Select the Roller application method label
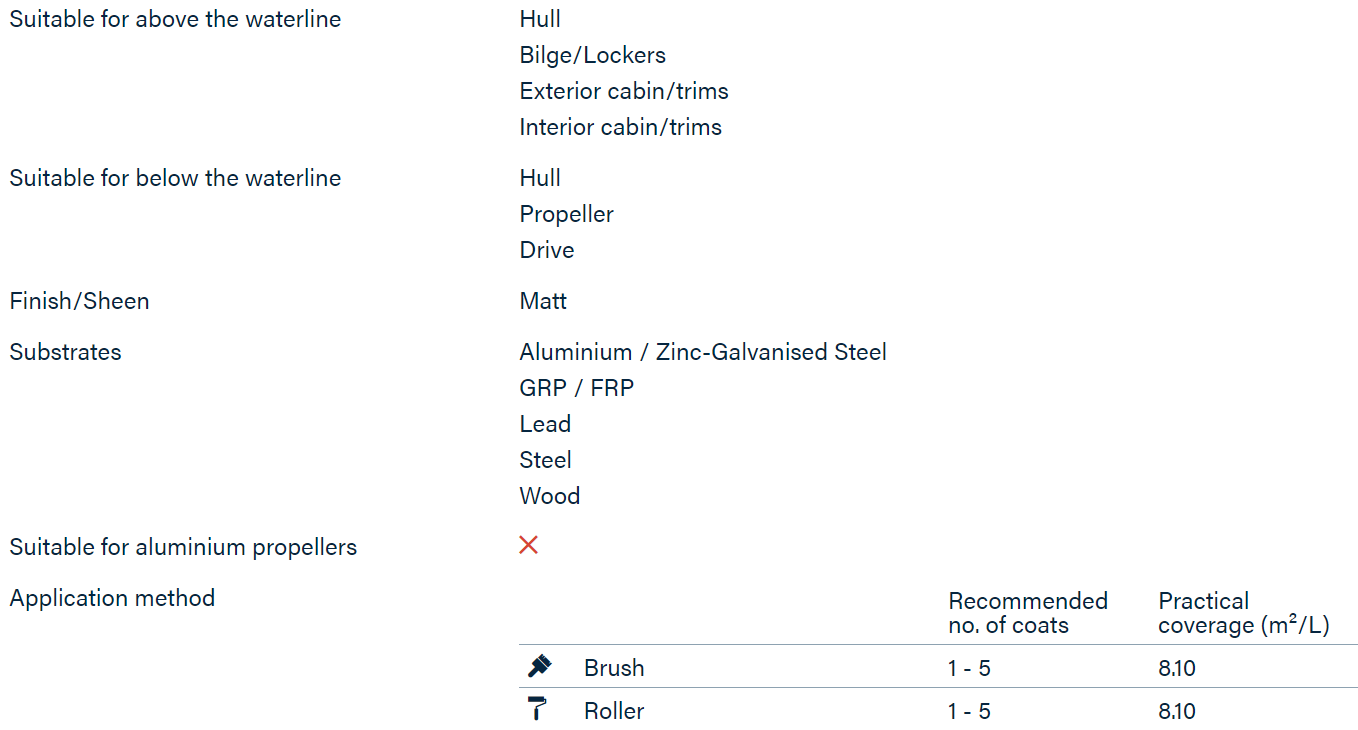1358x730 pixels. tap(614, 711)
